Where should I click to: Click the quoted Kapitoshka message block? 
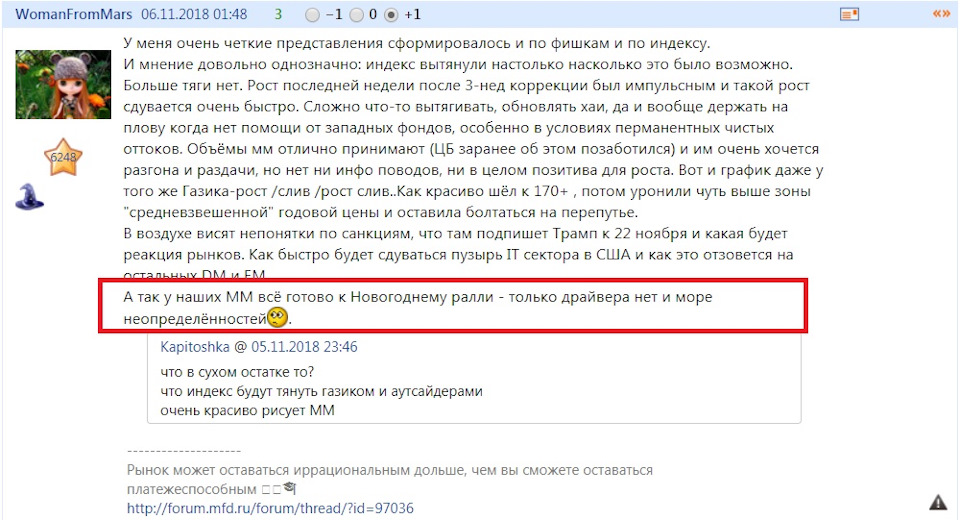(x=474, y=379)
